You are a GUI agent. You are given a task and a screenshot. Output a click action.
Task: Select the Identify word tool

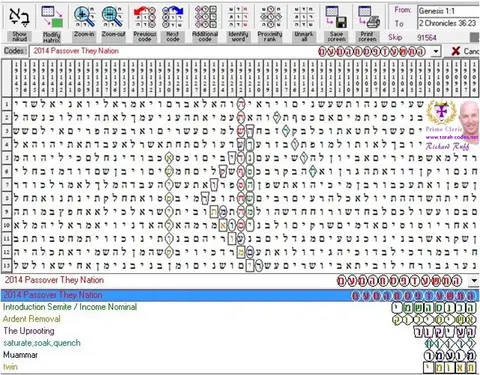[x=238, y=17]
